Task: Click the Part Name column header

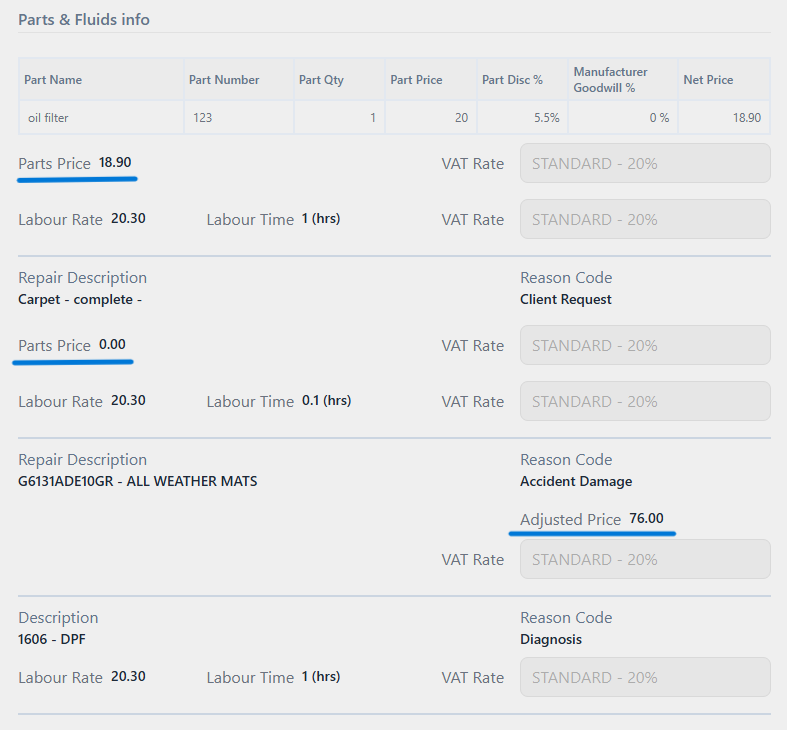Action: 55,80
